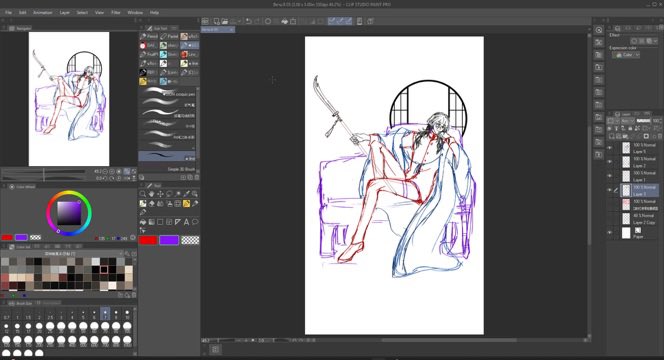Select the Ruler tool
Screen dimensions: 664x360
(178, 222)
